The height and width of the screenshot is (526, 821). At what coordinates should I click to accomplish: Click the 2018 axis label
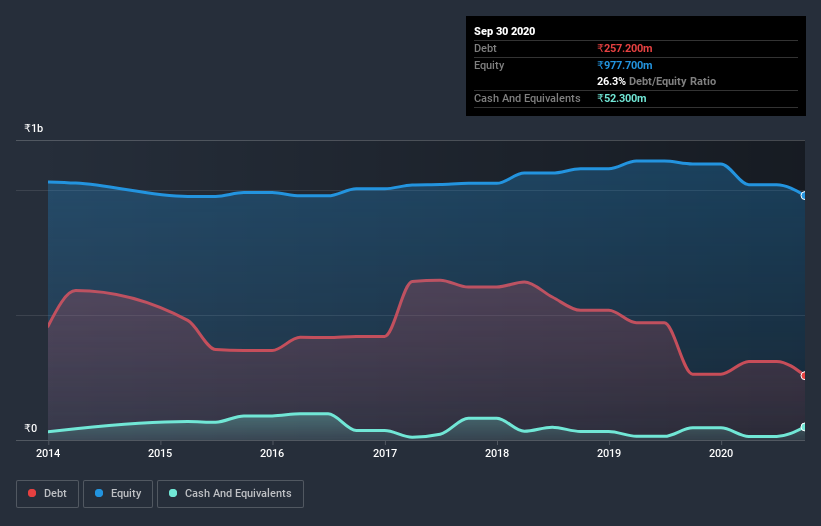[x=497, y=453]
